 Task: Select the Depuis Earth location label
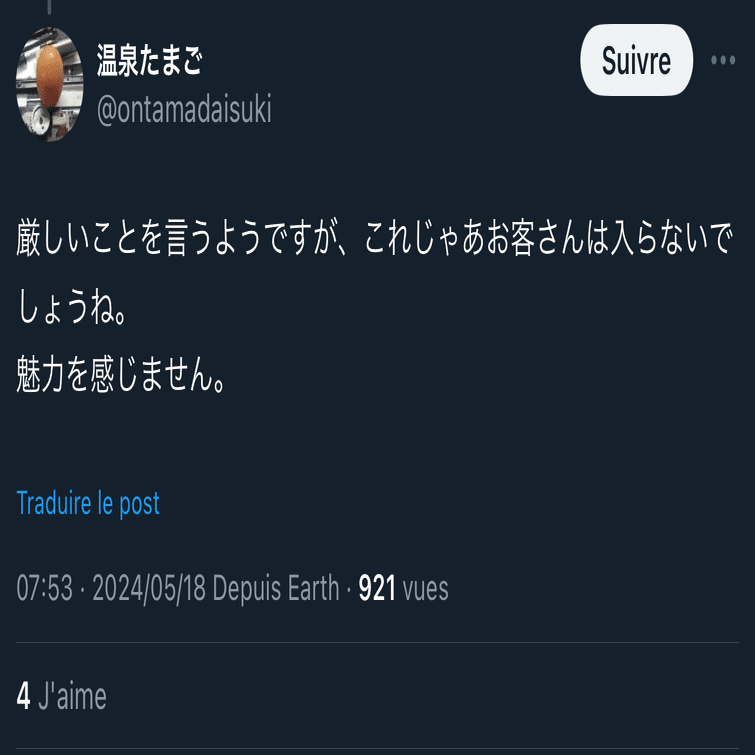[275, 588]
